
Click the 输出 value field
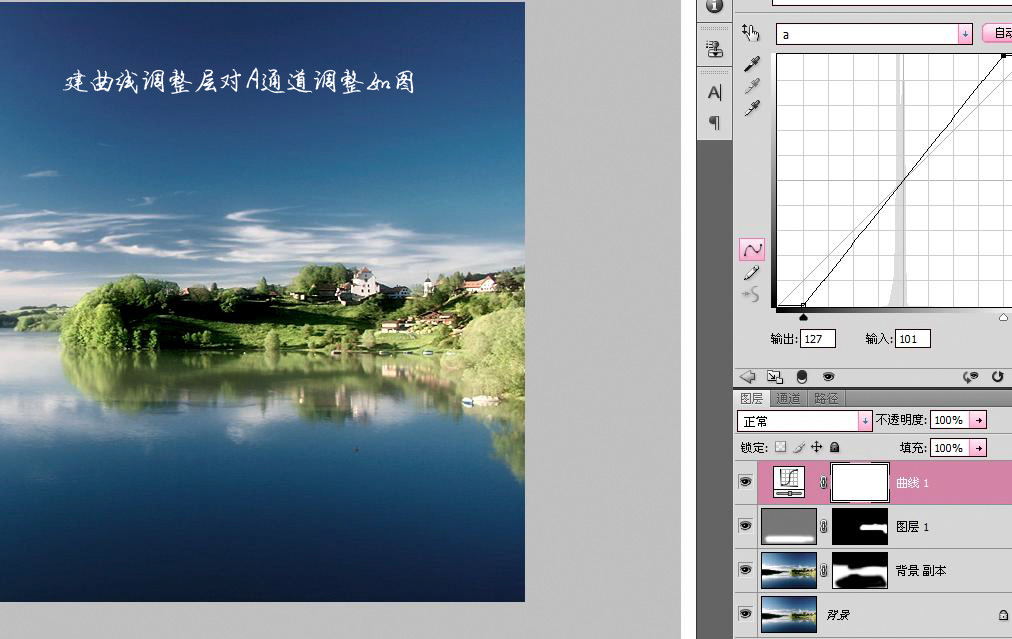[818, 339]
